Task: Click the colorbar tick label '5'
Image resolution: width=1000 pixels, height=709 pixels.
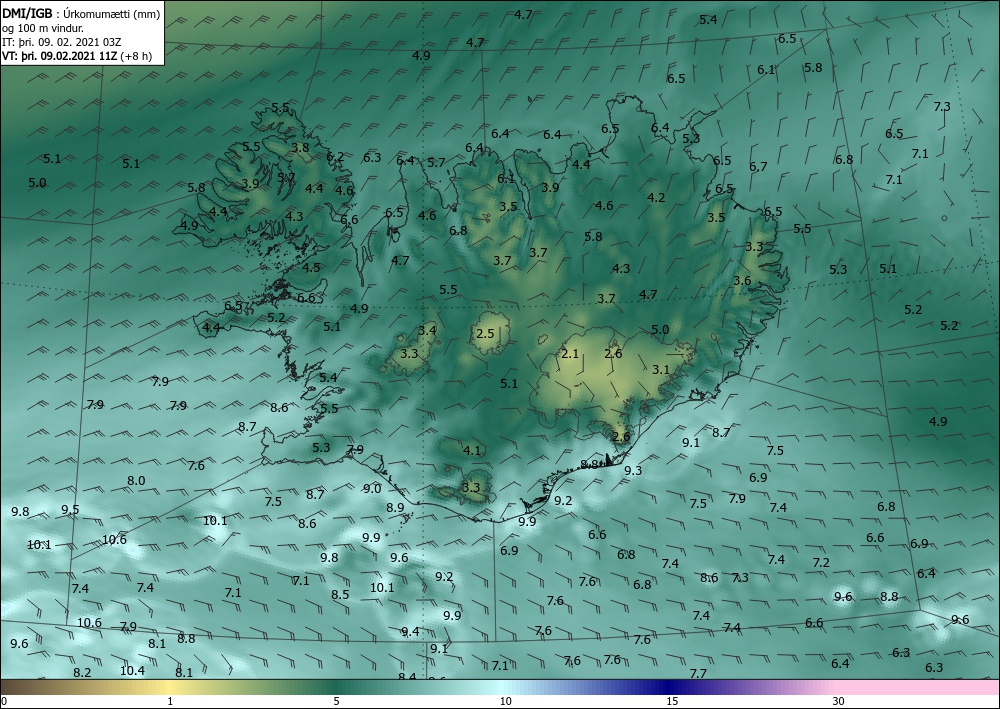Action: click(x=336, y=702)
